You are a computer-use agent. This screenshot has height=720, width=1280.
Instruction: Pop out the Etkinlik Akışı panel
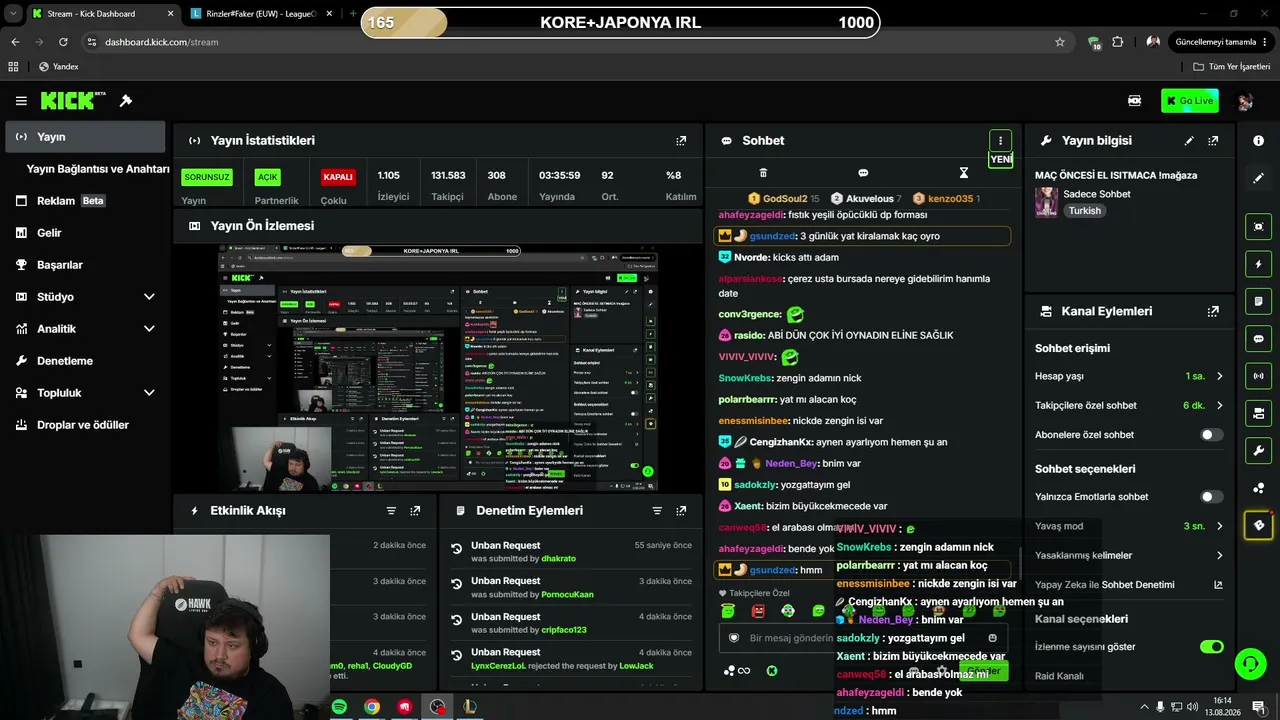(x=415, y=510)
